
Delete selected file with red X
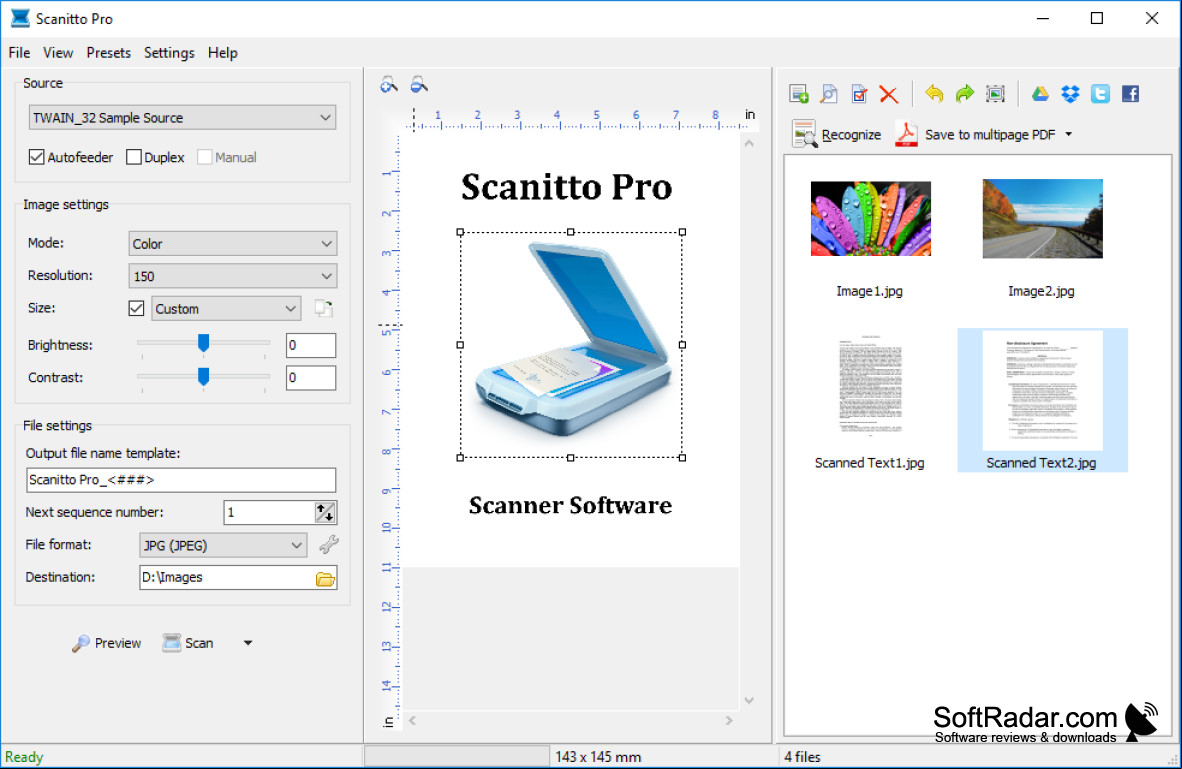click(889, 94)
